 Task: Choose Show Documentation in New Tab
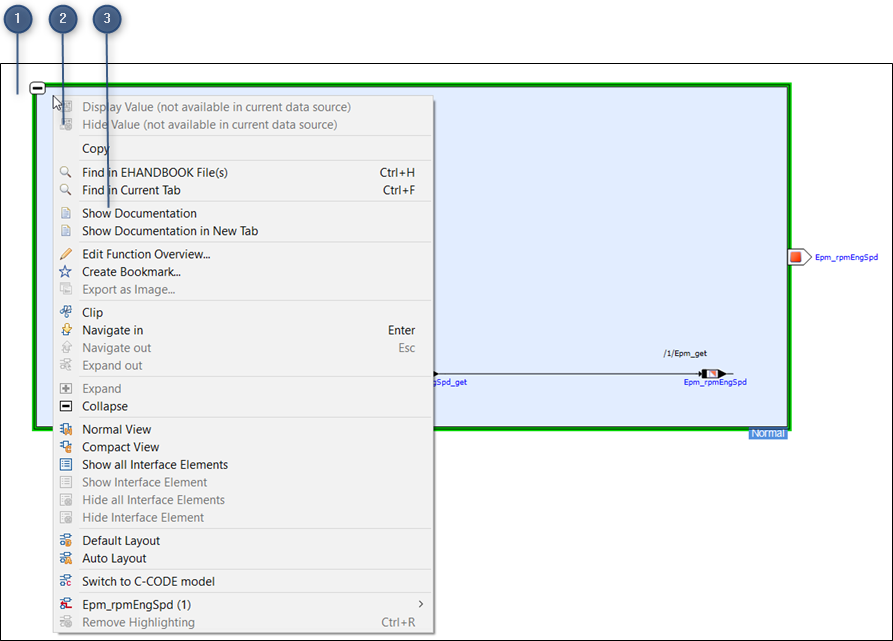coord(170,231)
